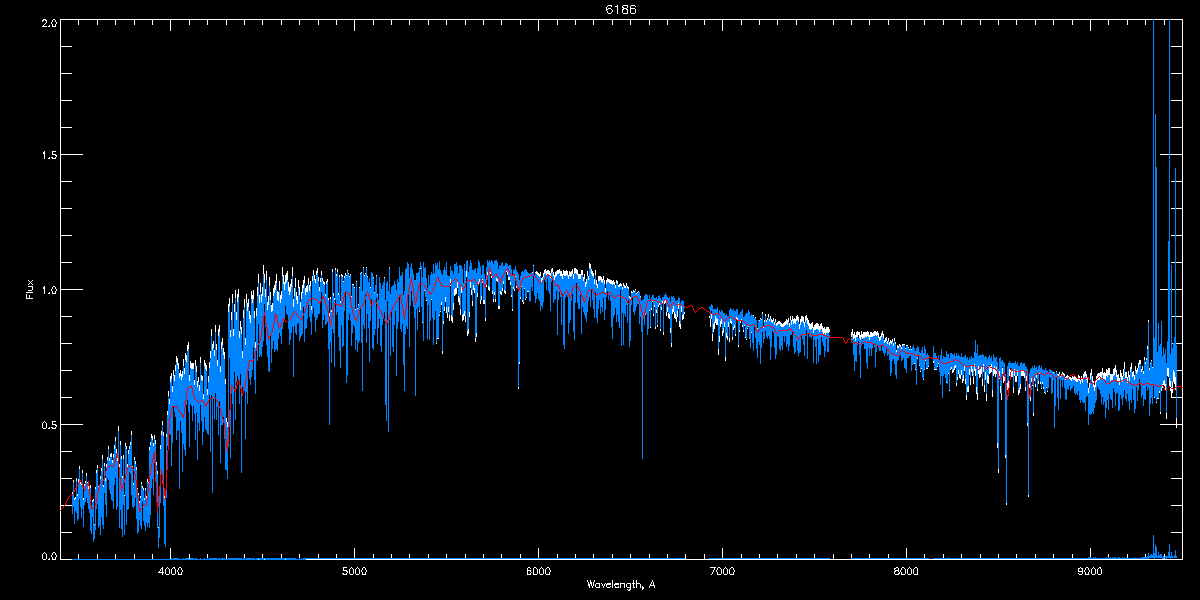Click the 9000 wavelength tick label

(1090, 572)
